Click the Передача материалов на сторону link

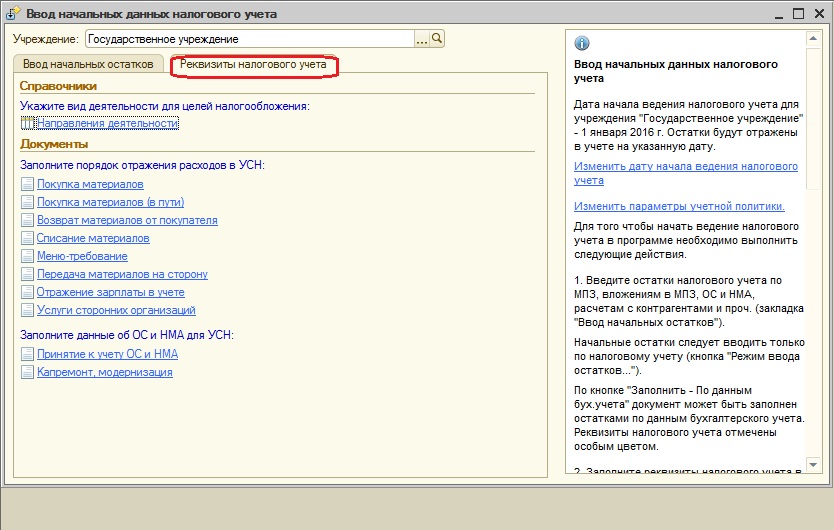[122, 275]
